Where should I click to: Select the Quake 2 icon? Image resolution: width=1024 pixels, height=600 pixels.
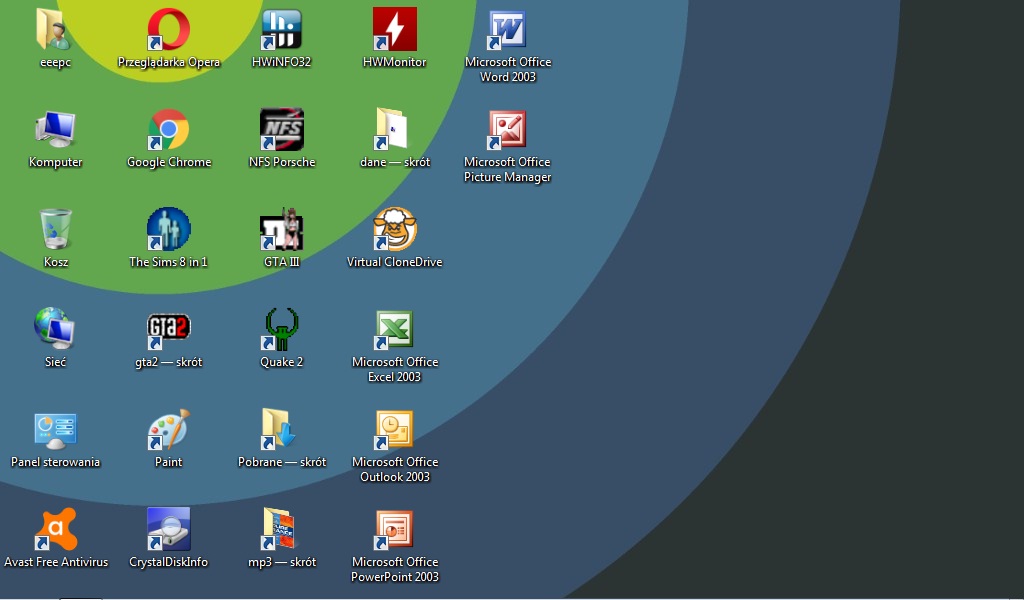[281, 329]
